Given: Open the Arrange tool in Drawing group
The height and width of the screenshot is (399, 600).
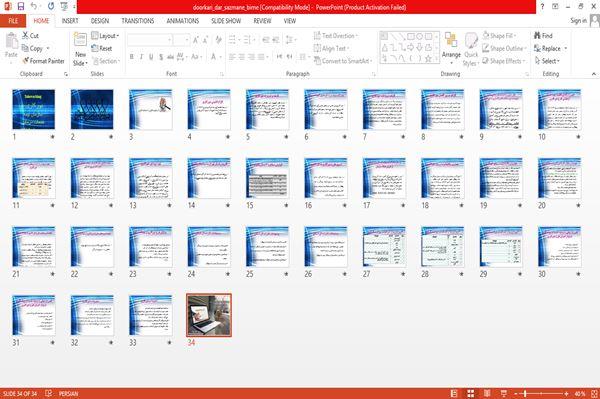Looking at the screenshot, I should (x=451, y=47).
